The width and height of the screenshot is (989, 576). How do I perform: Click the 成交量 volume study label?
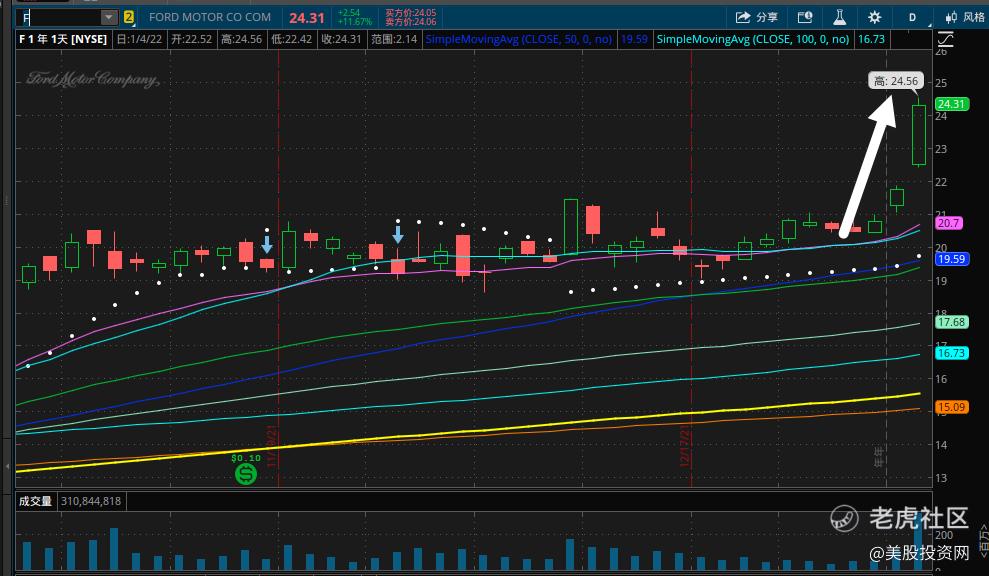click(x=35, y=502)
